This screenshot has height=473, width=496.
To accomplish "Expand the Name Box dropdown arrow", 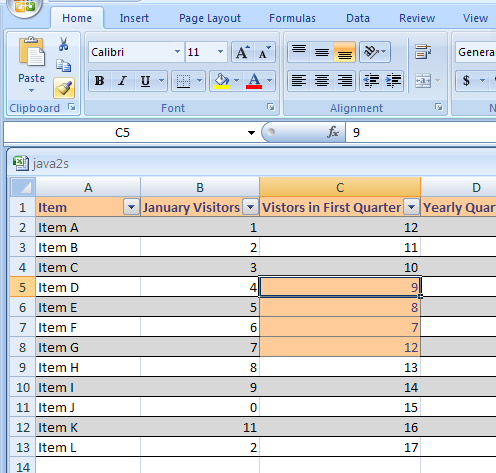I will click(x=251, y=133).
